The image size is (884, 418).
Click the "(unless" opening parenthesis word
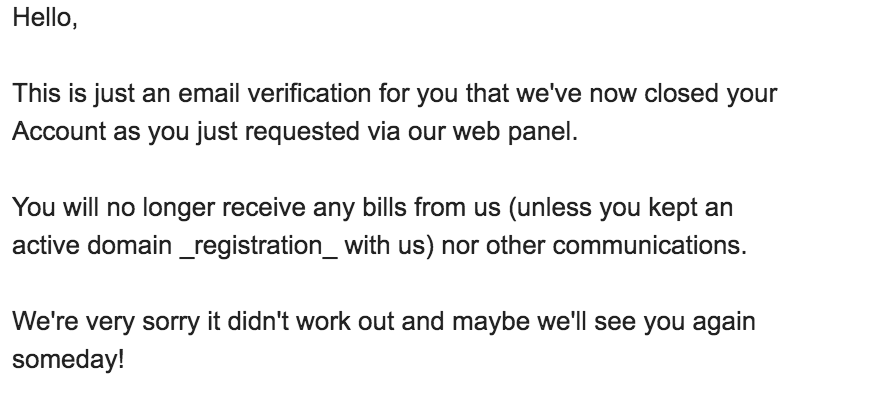coord(550,208)
